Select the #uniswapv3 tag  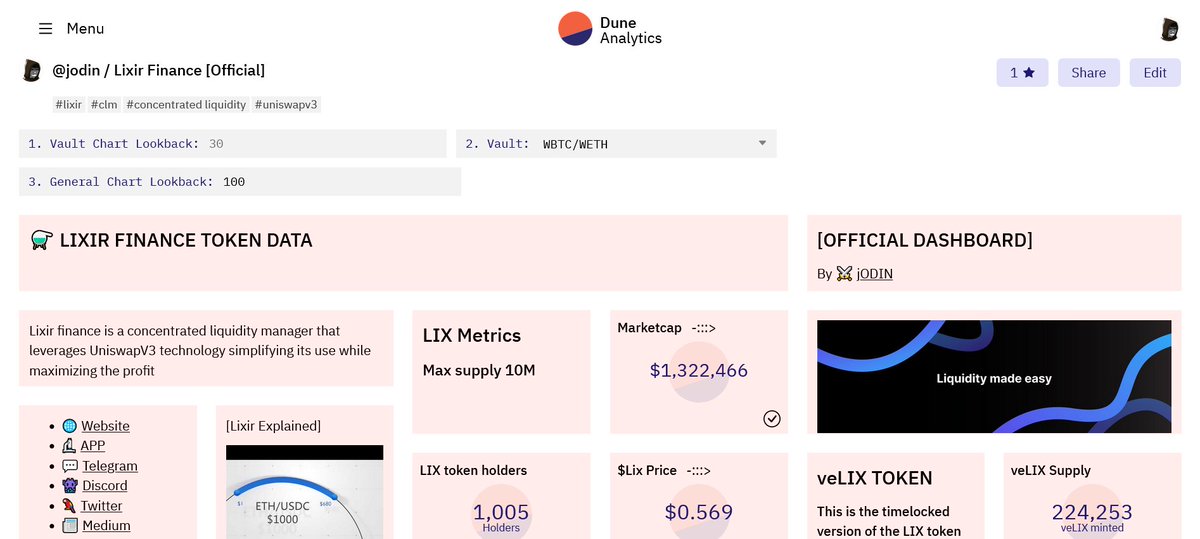287,104
